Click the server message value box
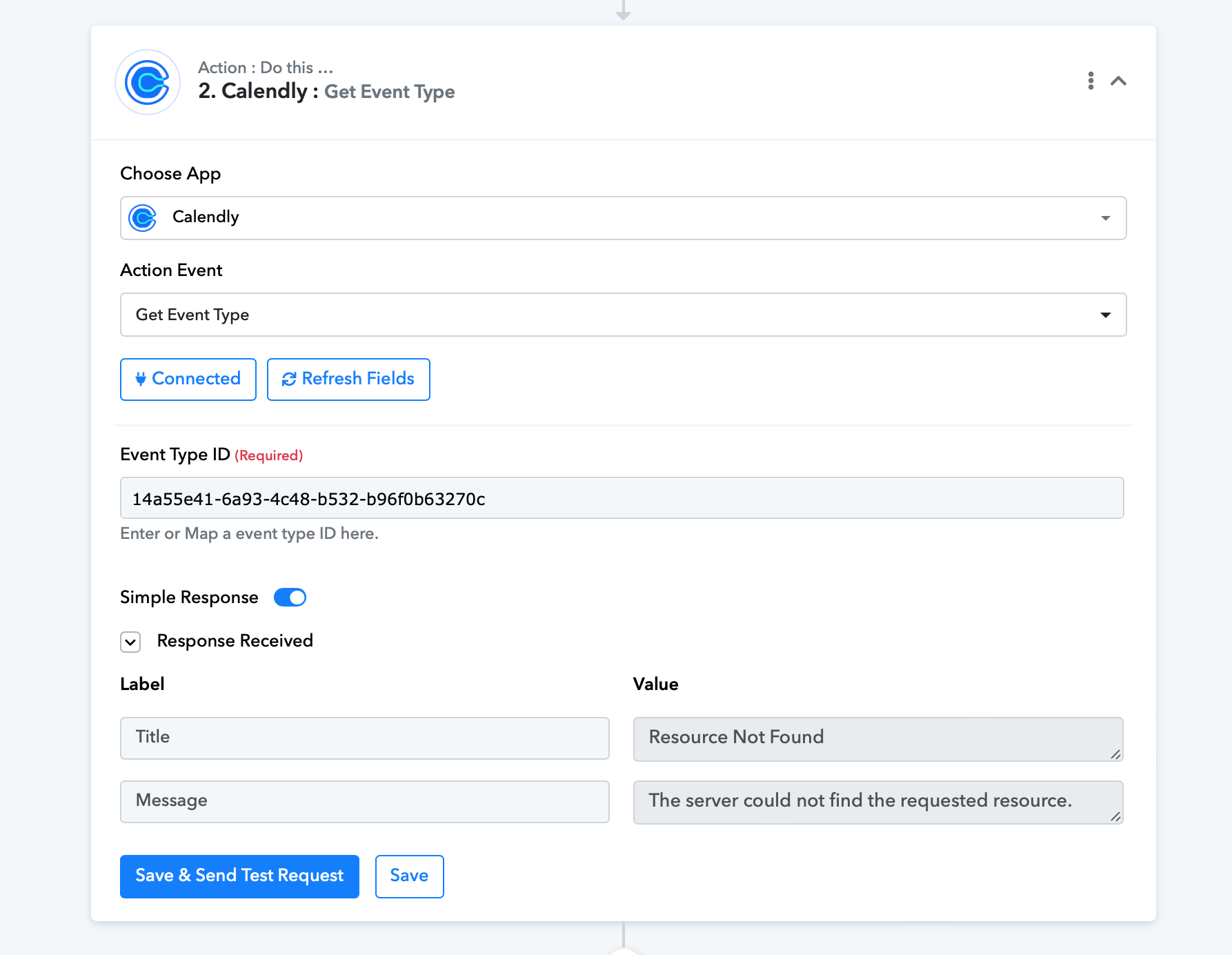1232x955 pixels. (878, 803)
